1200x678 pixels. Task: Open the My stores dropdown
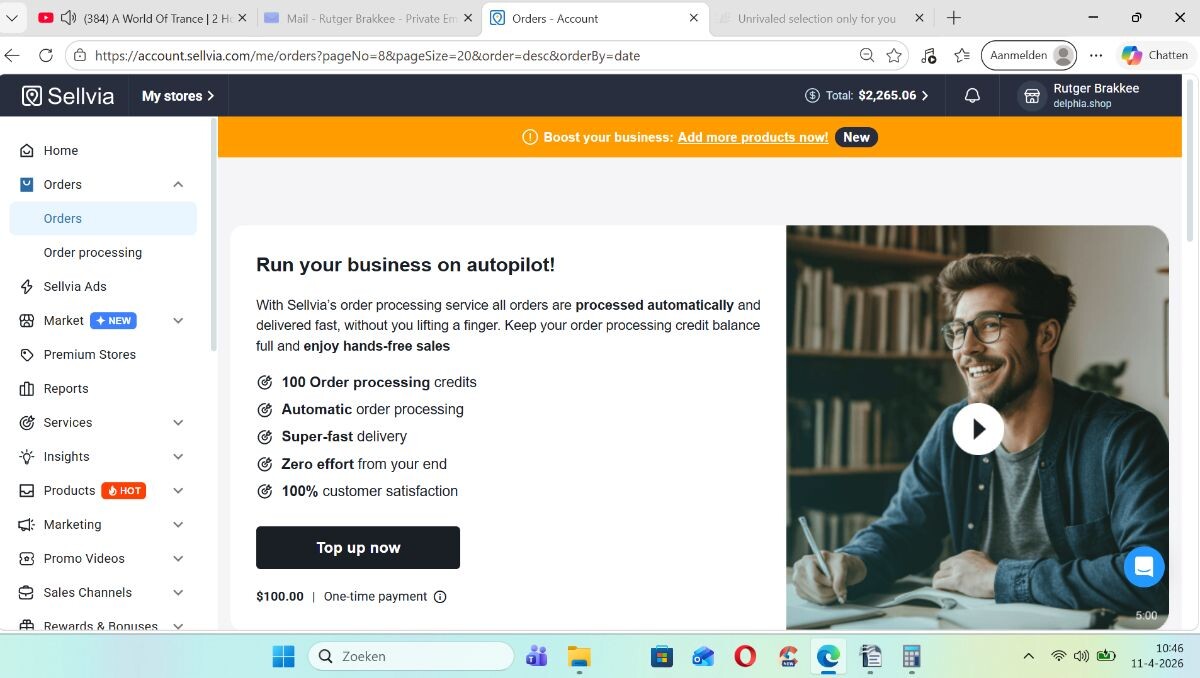178,96
